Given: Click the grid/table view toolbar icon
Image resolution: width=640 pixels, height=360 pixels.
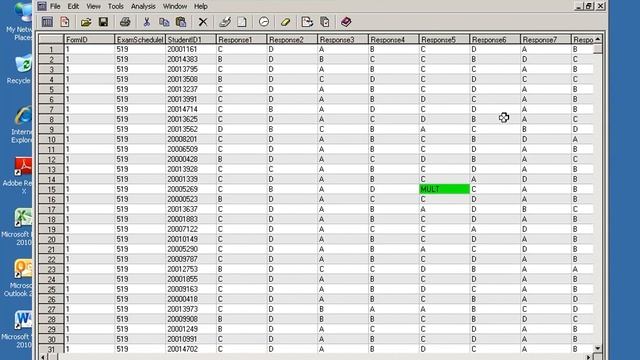Looking at the screenshot, I should tap(47, 22).
